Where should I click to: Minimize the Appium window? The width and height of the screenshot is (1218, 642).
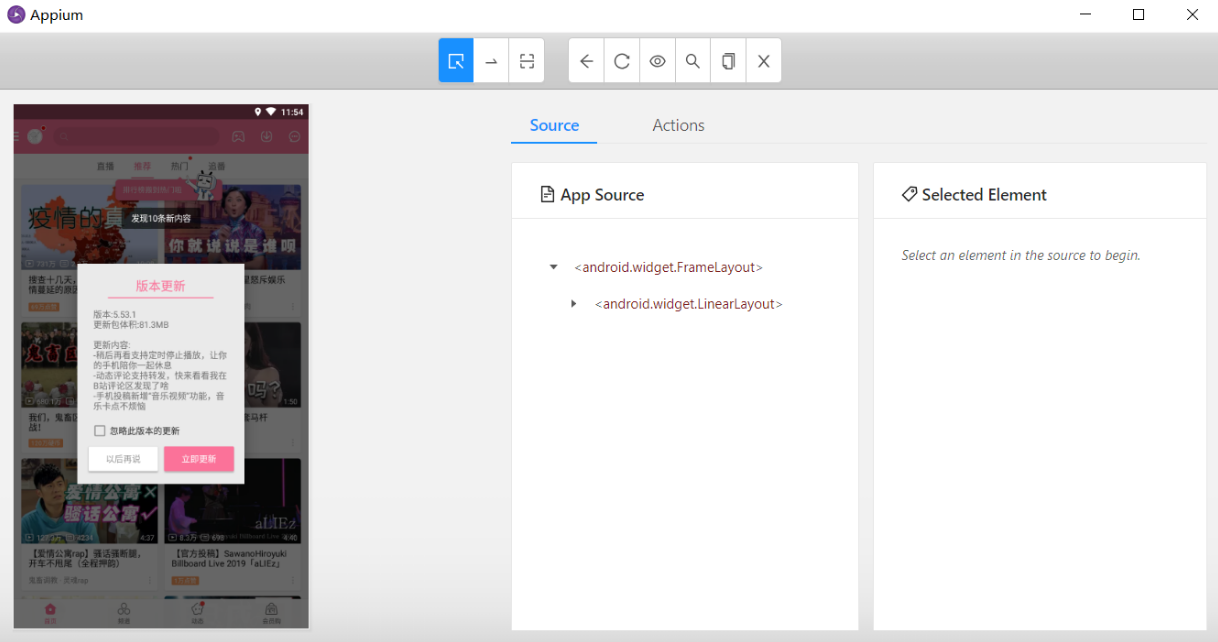pos(1086,15)
